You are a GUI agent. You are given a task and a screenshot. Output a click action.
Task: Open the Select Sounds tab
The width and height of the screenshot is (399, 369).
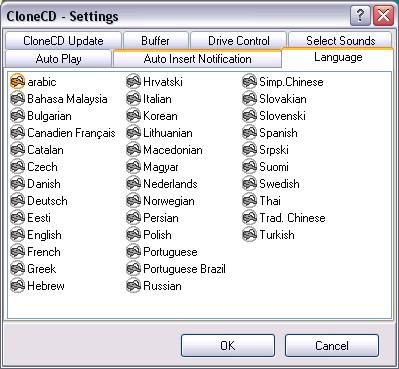(340, 41)
